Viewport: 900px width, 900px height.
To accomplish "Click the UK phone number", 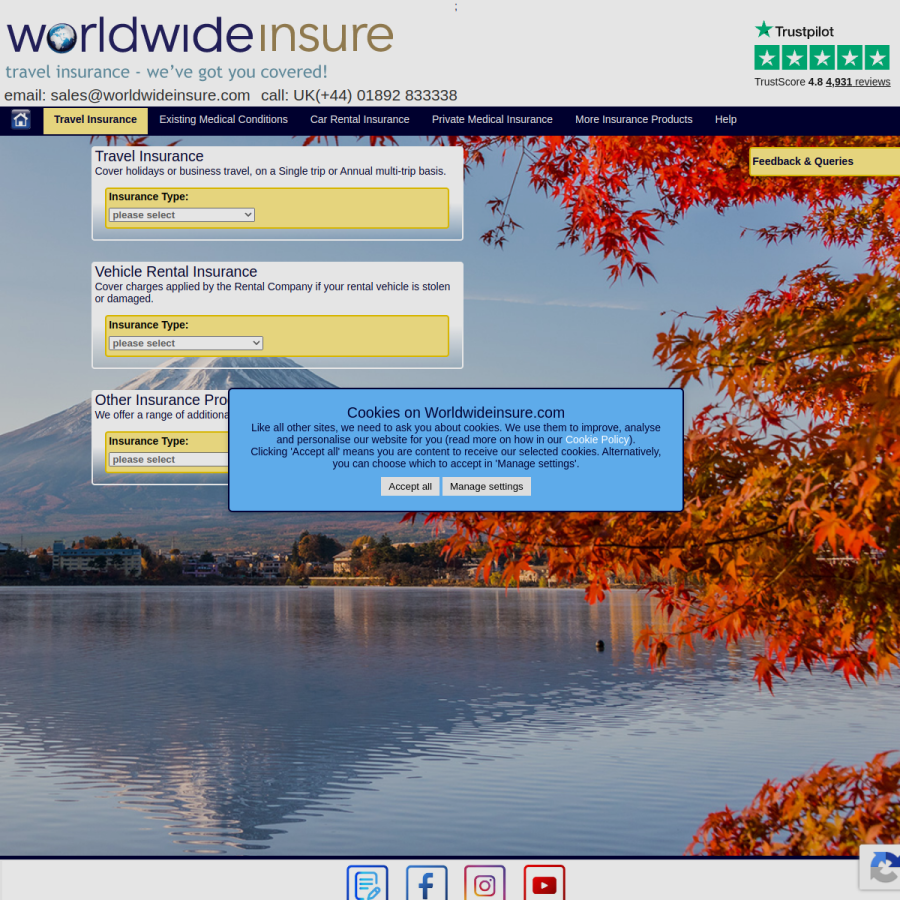I will pos(375,95).
